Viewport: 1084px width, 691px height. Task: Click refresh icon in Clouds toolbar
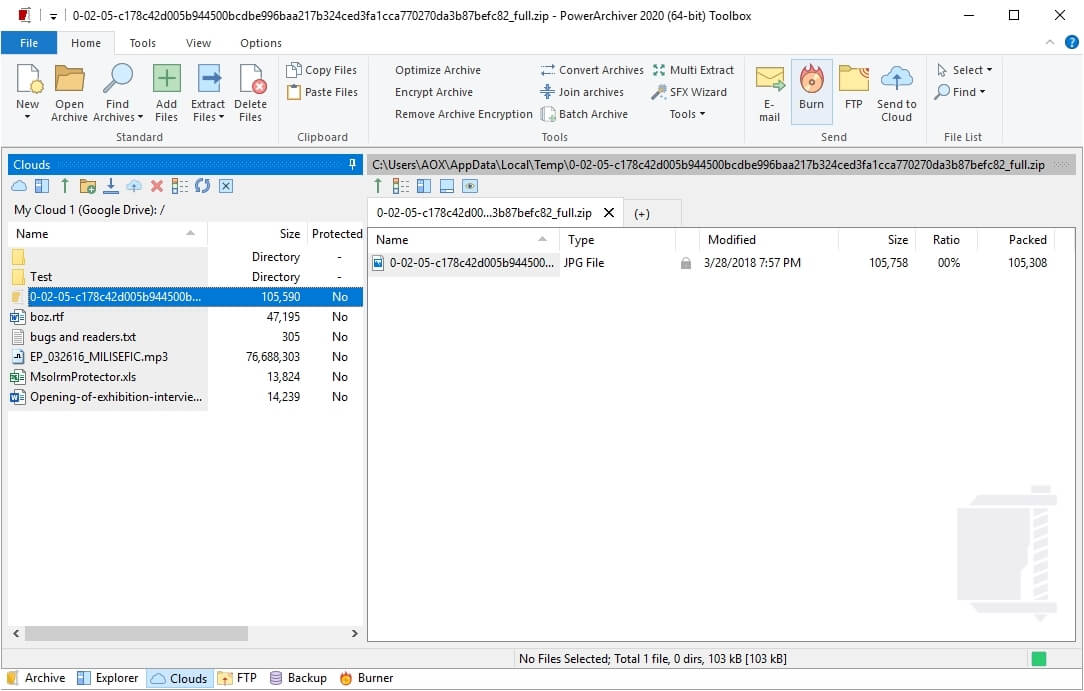[x=203, y=186]
